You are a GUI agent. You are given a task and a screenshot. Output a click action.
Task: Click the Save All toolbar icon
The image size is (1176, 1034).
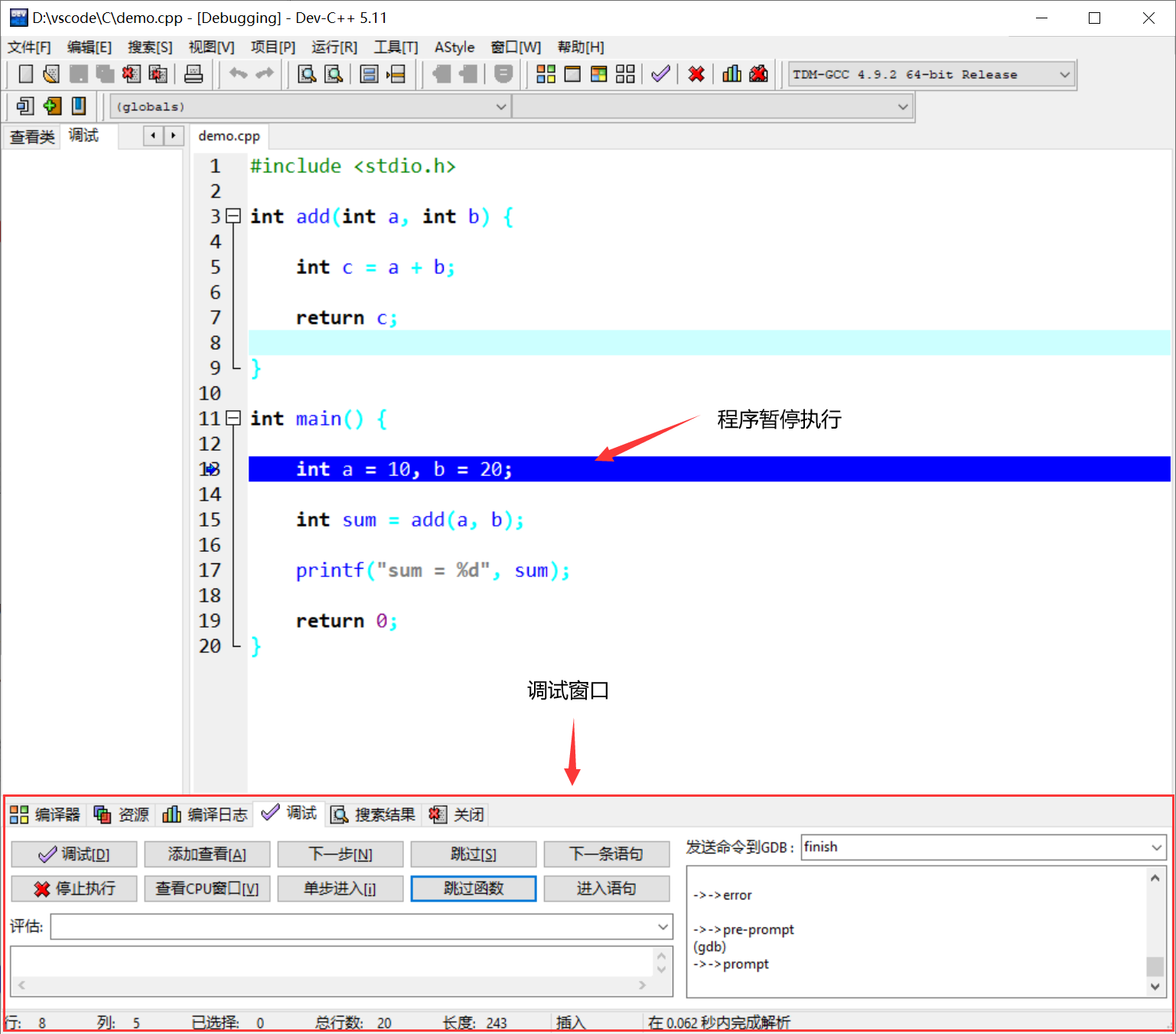(105, 74)
